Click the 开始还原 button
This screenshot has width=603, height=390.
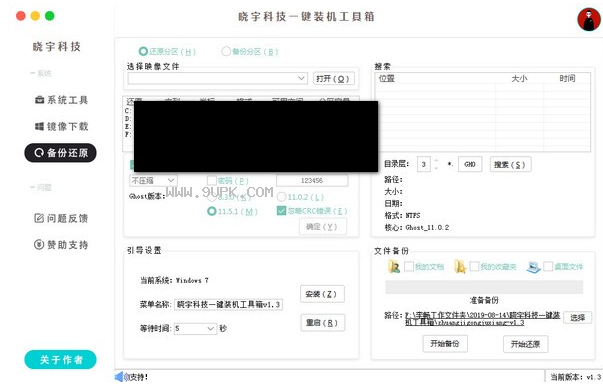[x=525, y=344]
